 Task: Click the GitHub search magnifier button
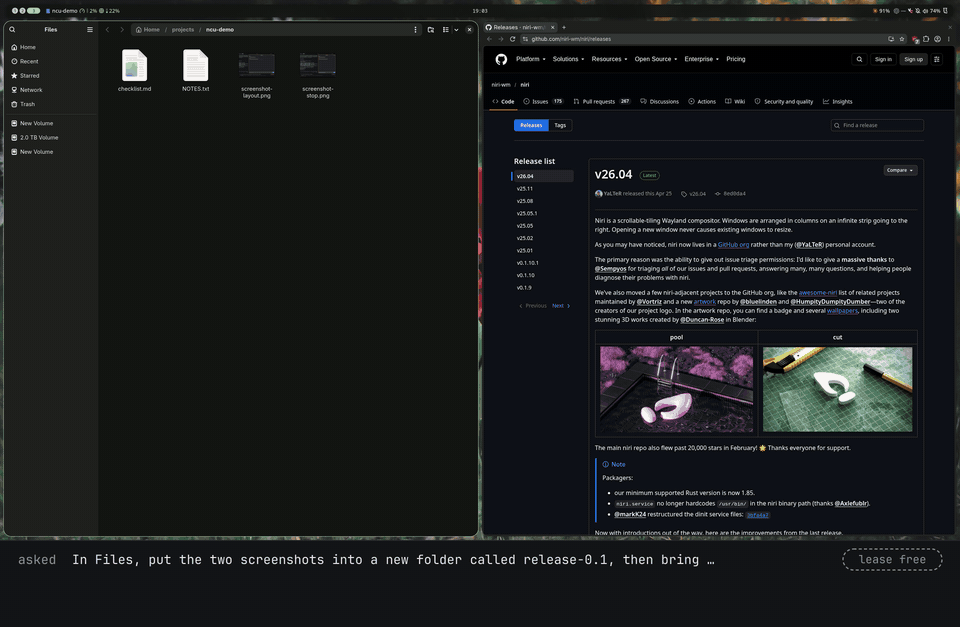(x=859, y=59)
